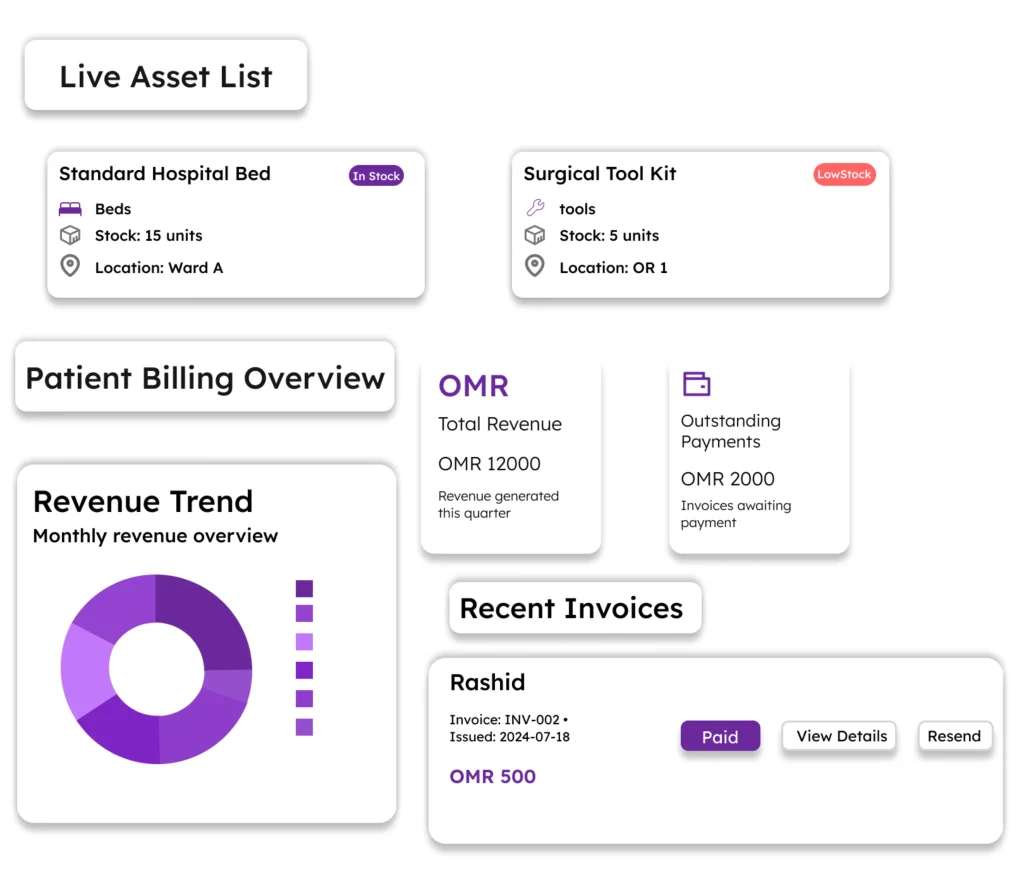Select the stock cube icon showing 15 units

coord(68,236)
